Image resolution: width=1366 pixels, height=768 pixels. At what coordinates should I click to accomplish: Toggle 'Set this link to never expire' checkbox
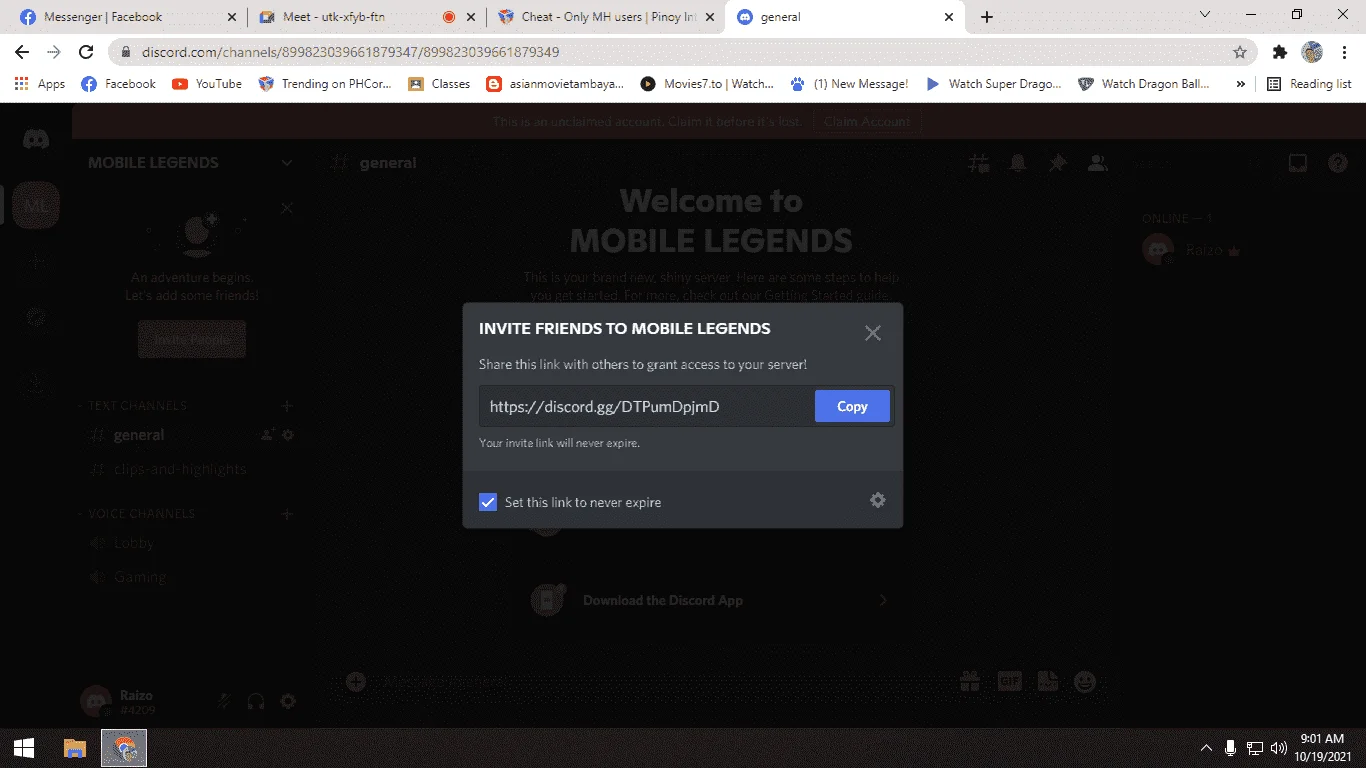click(x=488, y=502)
